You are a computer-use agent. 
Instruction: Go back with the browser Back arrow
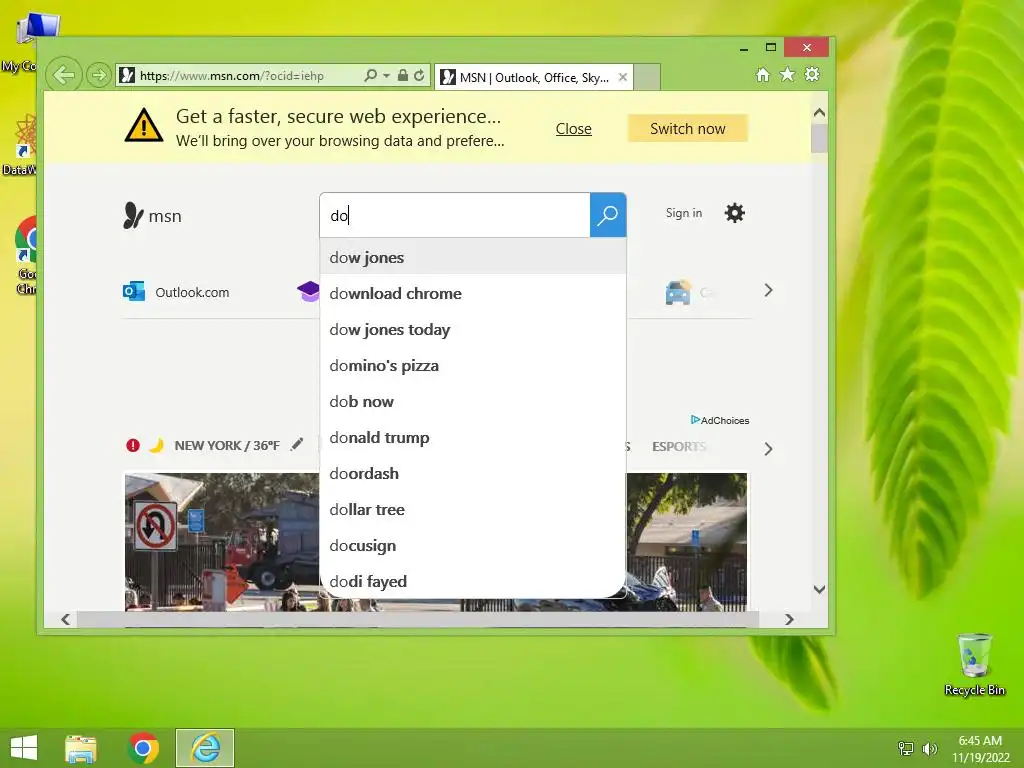tap(64, 75)
